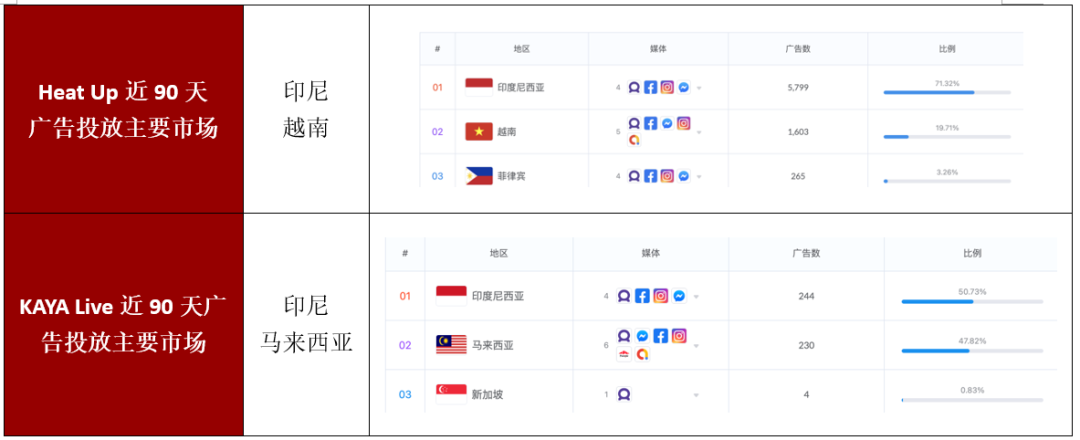
Task: Click 比例 column header in KAYA Live table
Action: click(x=971, y=254)
